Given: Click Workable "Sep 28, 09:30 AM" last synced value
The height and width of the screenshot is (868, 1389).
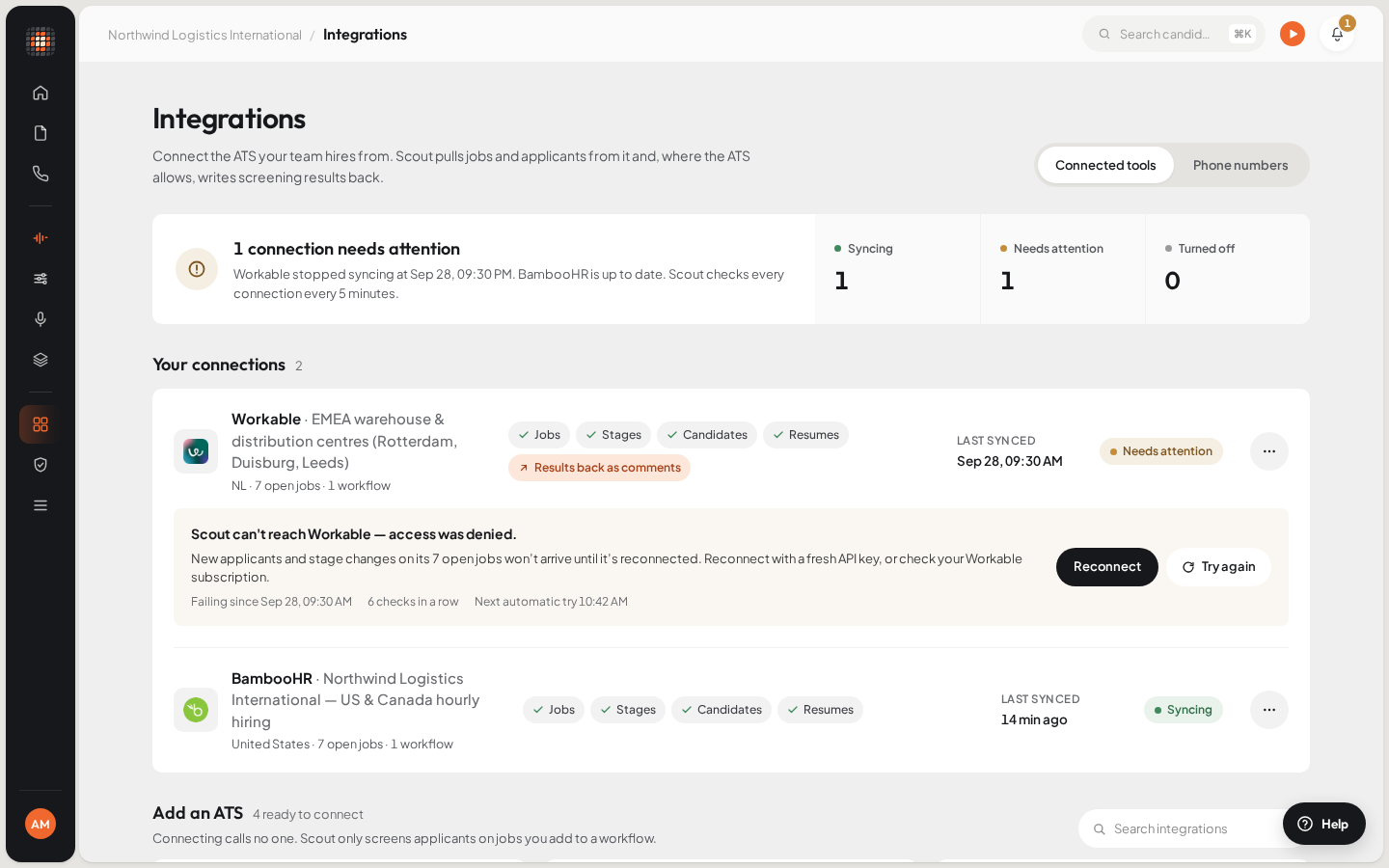Looking at the screenshot, I should [x=1010, y=461].
